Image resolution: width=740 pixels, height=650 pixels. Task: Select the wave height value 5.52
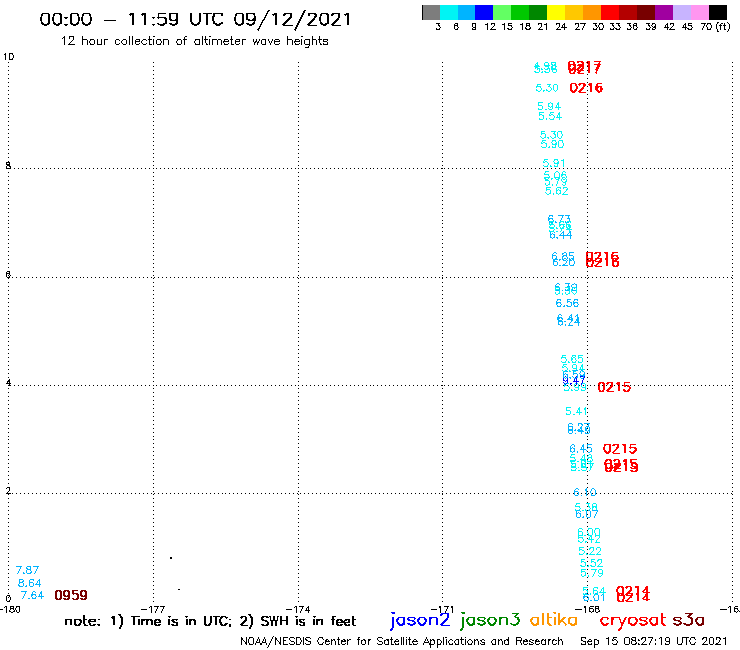(591, 563)
